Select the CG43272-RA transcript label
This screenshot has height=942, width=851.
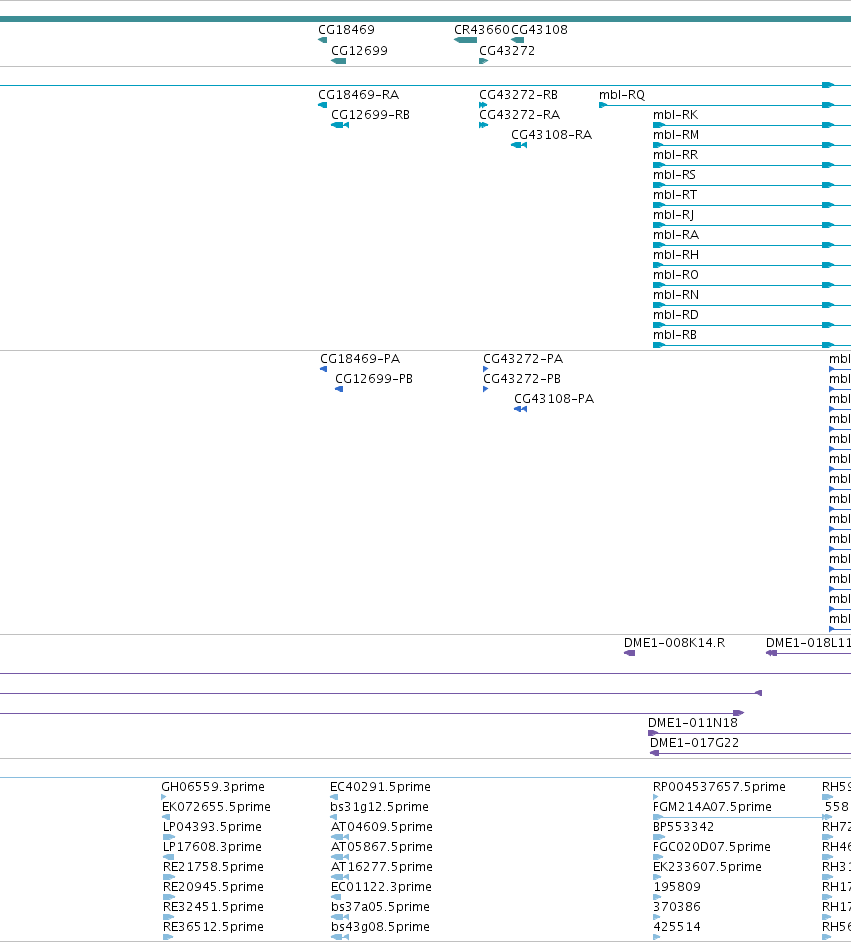coord(519,115)
